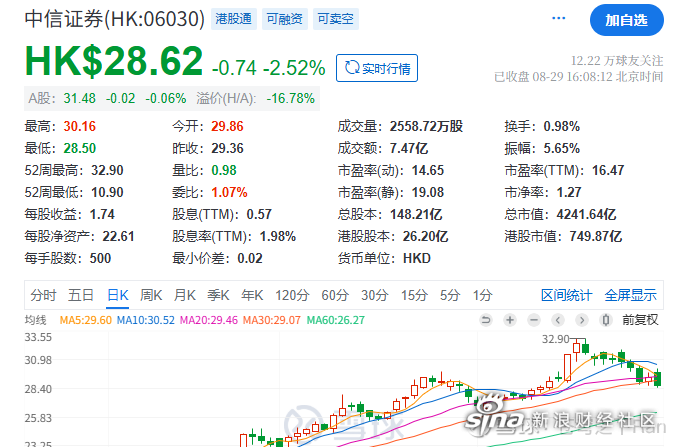Screen dimensions: 686x447
Task: Click the 市净率 value 1.27
Action: (x=569, y=192)
